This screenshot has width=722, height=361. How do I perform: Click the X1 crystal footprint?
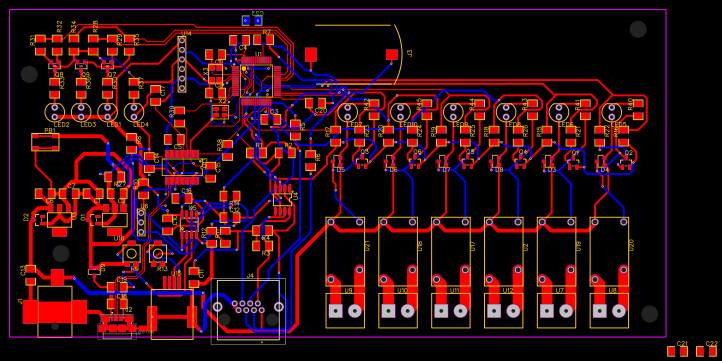point(215,74)
